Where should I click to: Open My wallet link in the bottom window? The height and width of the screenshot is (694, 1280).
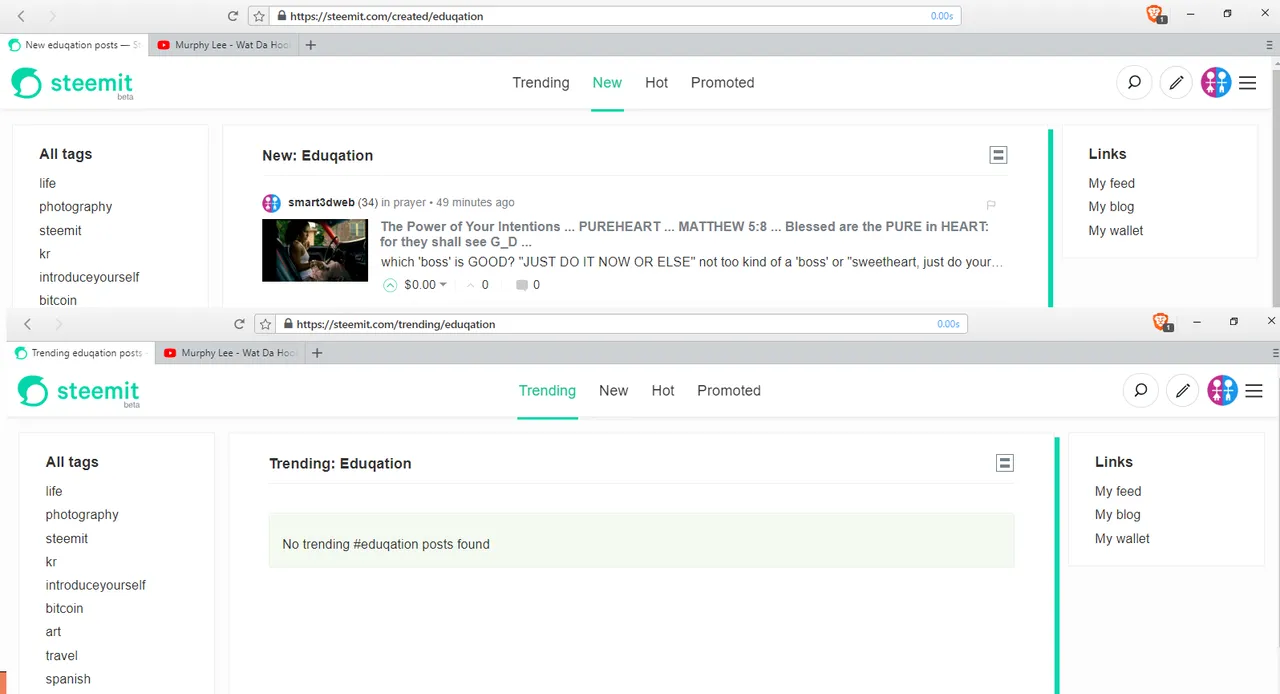pos(1122,539)
